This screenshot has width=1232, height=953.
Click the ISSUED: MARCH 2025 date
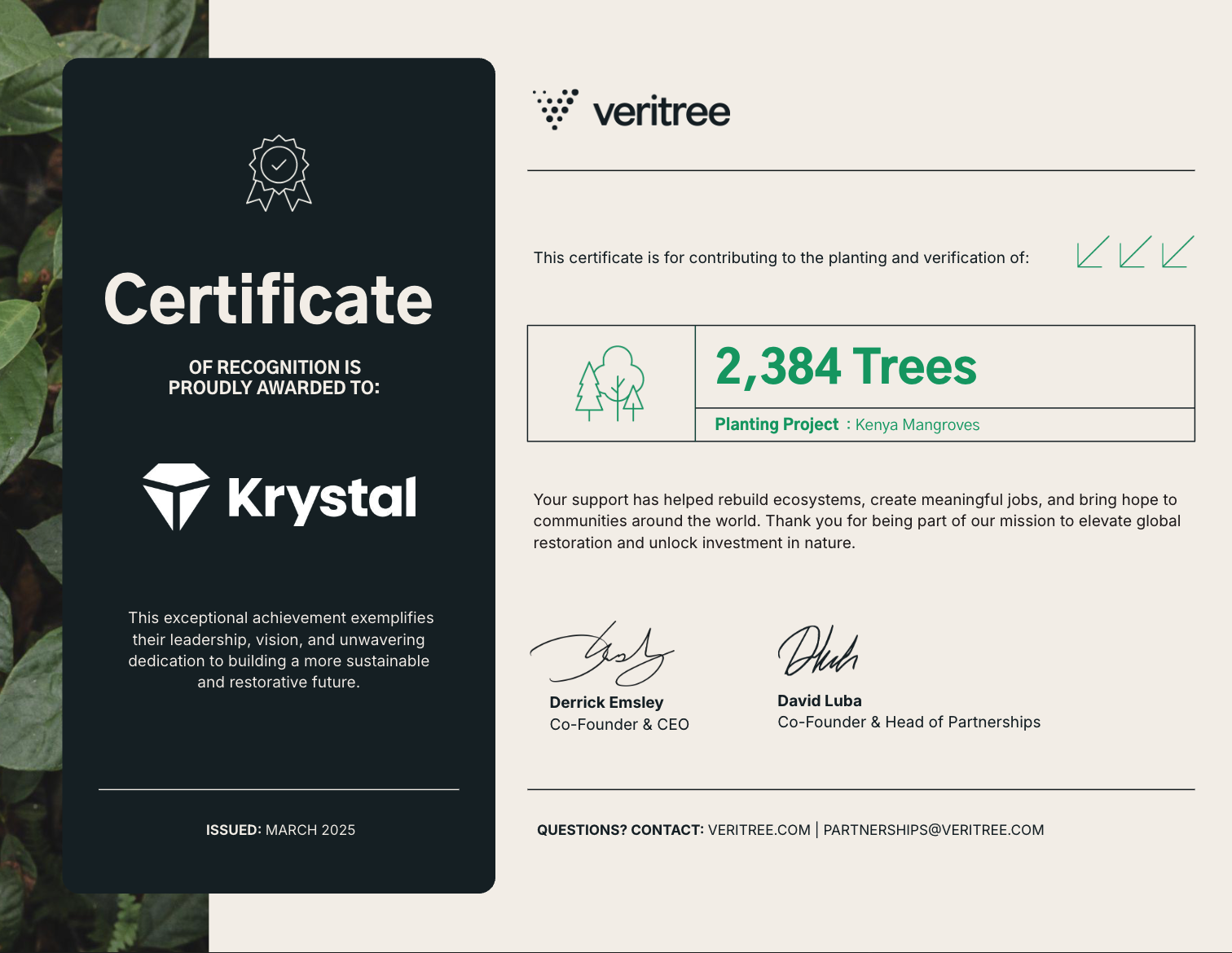[x=280, y=830]
